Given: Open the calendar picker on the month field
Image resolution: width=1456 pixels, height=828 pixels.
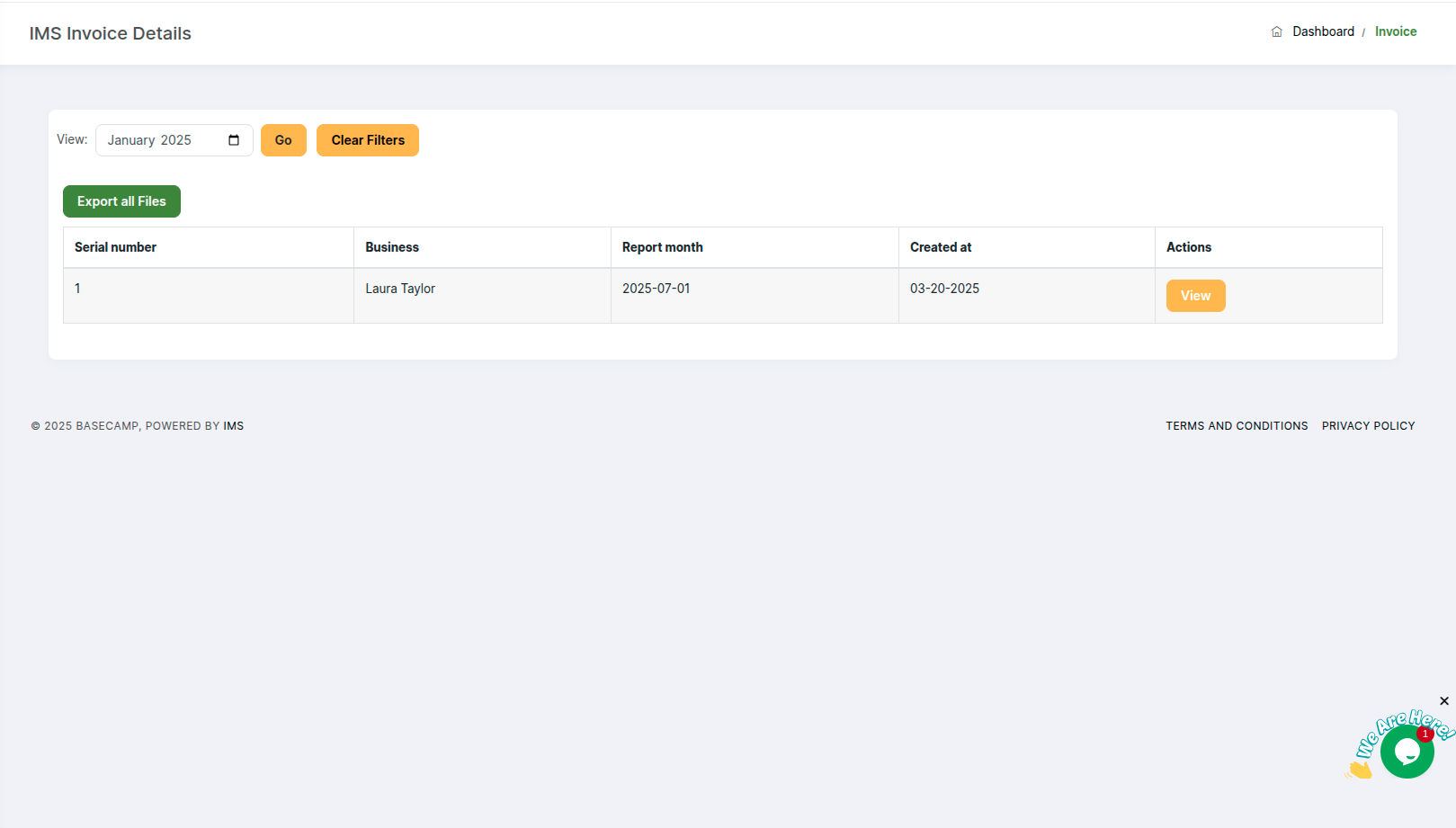Looking at the screenshot, I should [234, 140].
